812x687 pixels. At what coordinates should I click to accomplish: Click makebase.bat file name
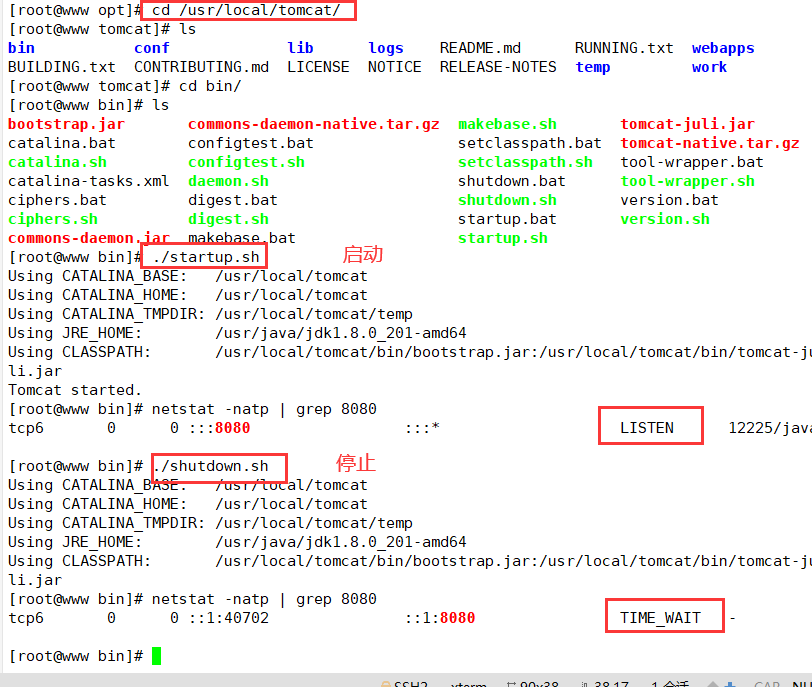click(x=242, y=238)
